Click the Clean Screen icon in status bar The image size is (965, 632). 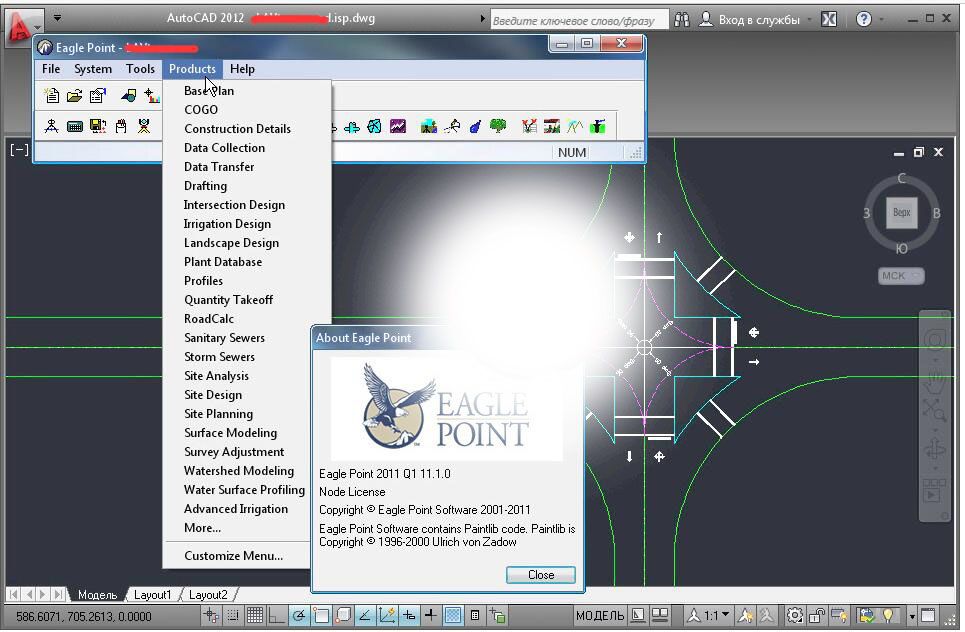[929, 615]
